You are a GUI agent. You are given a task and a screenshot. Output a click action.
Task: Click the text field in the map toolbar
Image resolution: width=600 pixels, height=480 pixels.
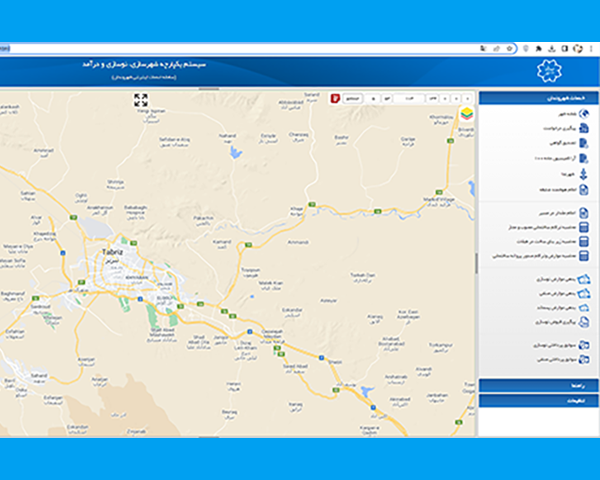tap(409, 99)
